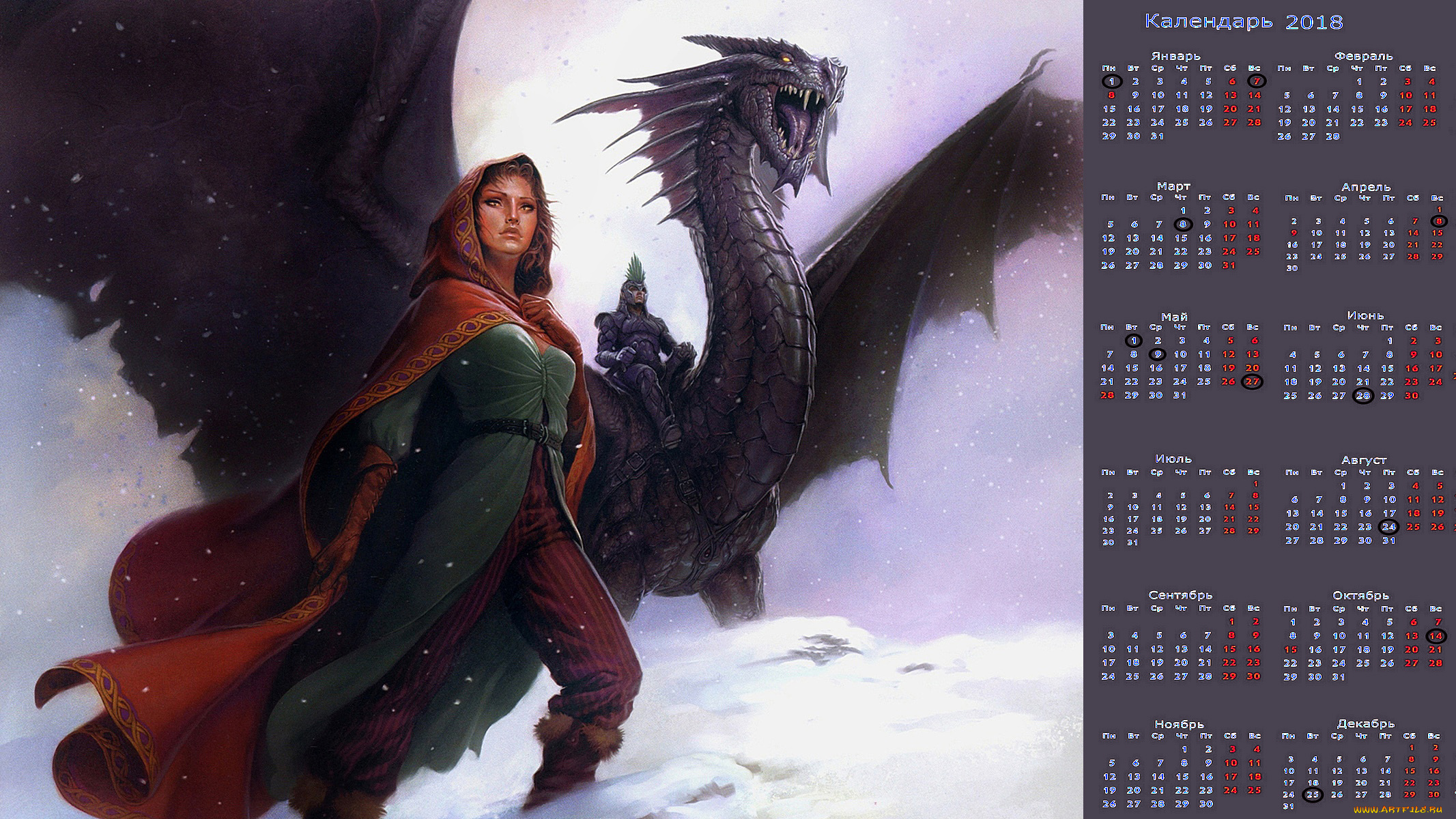Image resolution: width=1456 pixels, height=819 pixels.
Task: Click the Ноябрь month heading
Action: (x=1179, y=724)
